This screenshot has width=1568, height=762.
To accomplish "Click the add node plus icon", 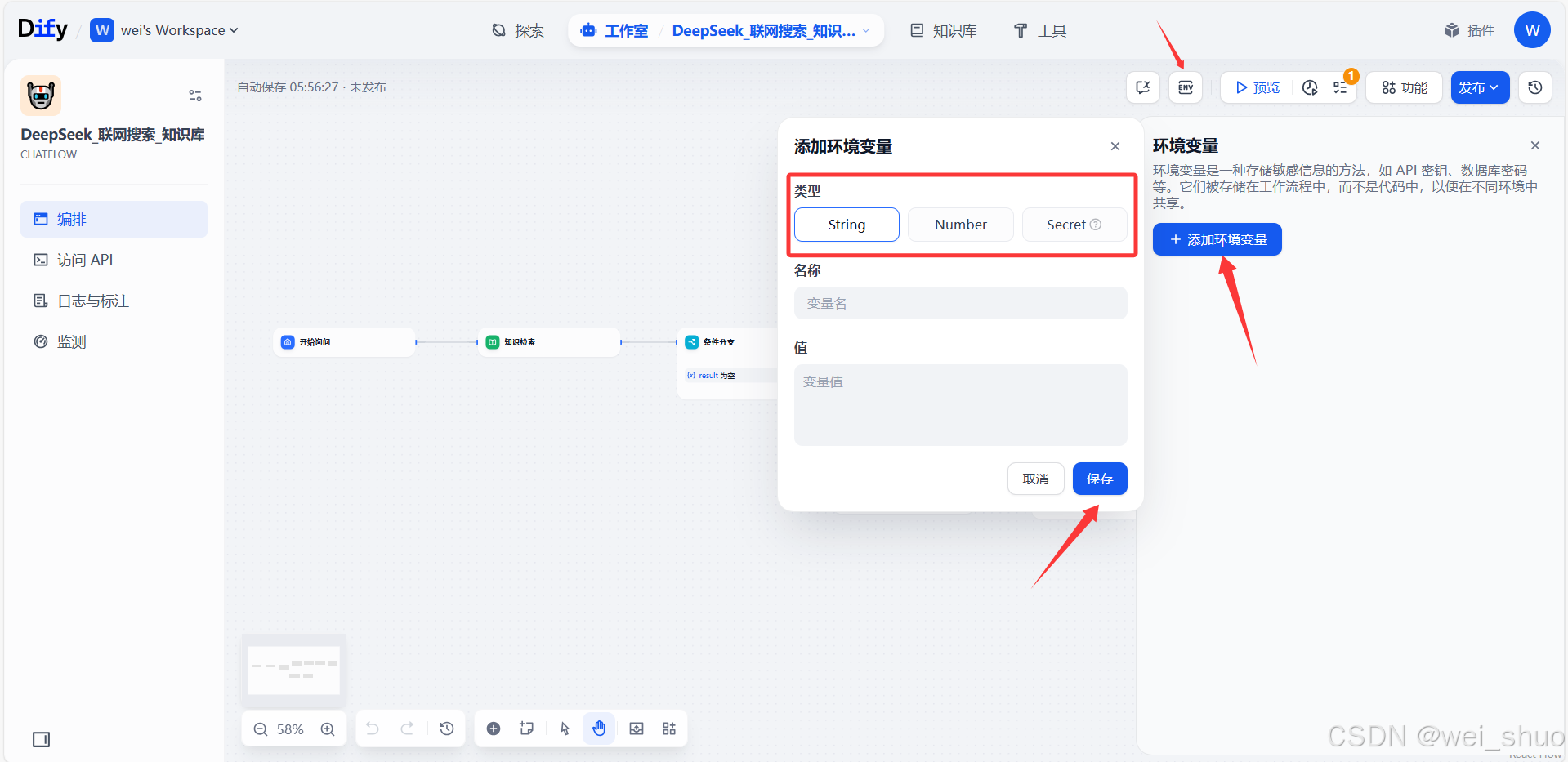I will pyautogui.click(x=494, y=729).
